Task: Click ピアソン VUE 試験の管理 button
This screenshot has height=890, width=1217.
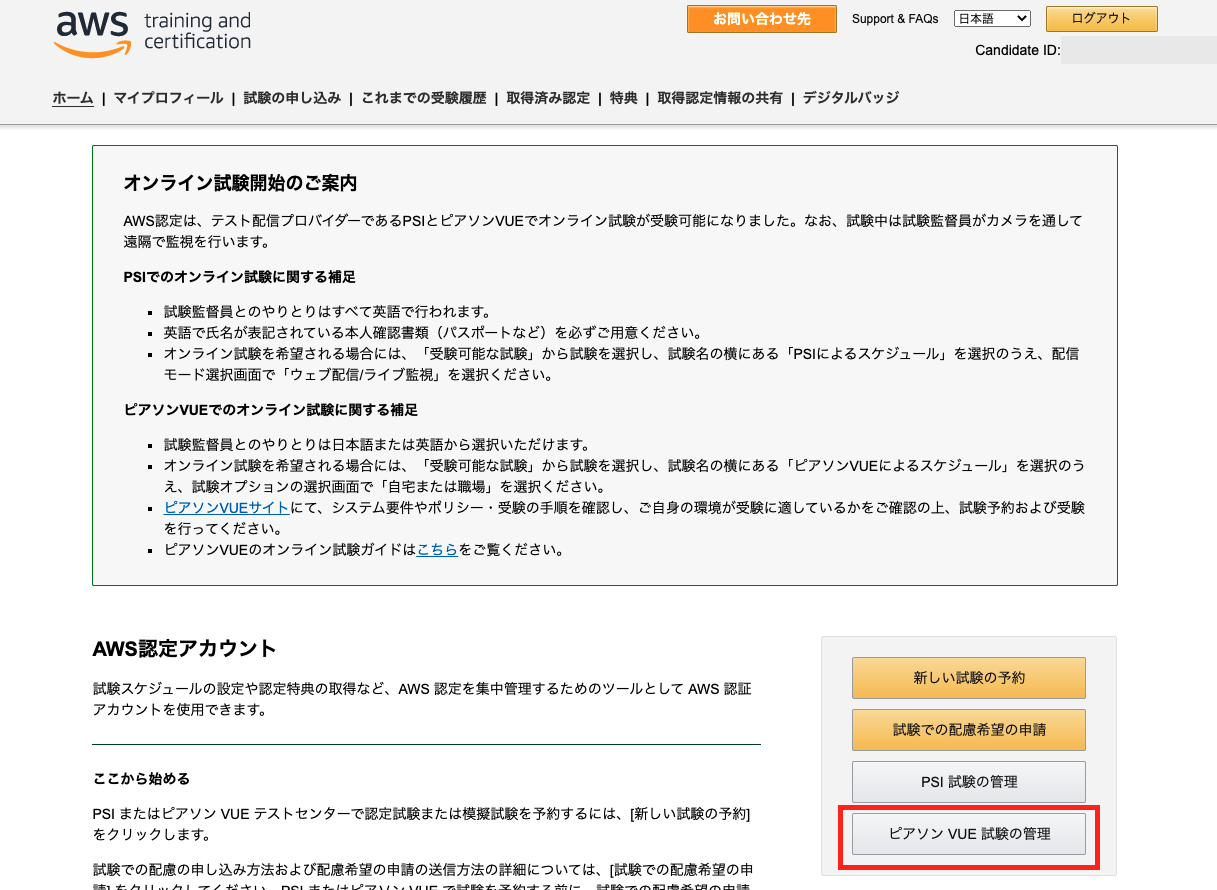Action: click(969, 834)
